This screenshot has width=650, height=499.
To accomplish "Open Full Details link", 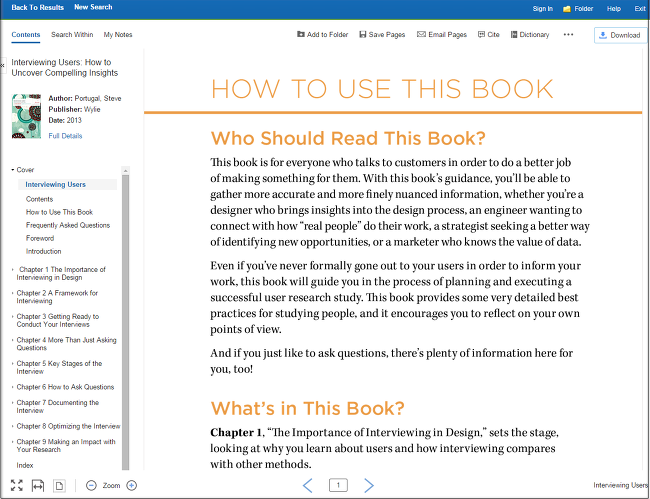I will click(65, 136).
